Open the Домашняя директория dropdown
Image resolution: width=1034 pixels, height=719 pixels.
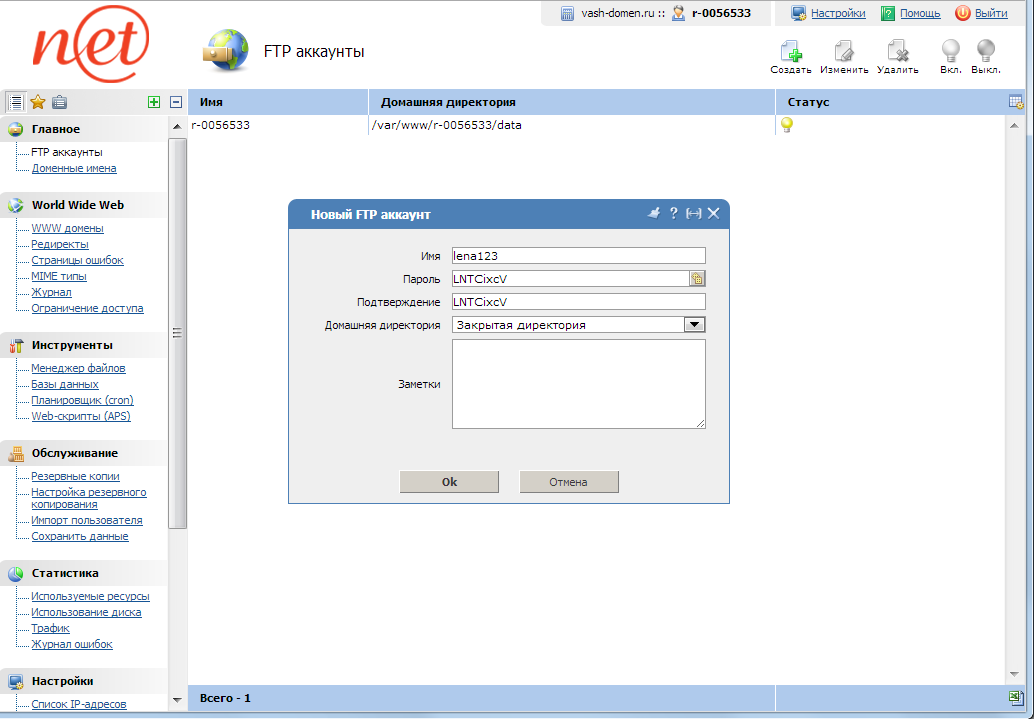pyautogui.click(x=694, y=324)
